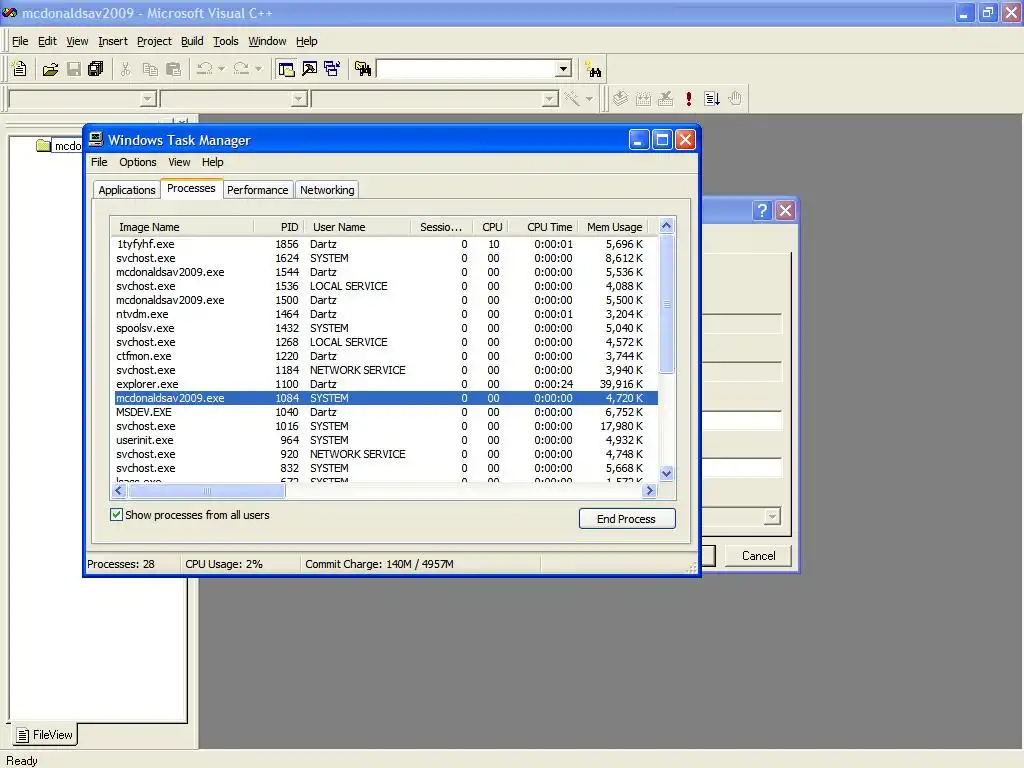The height and width of the screenshot is (768, 1024).
Task: Switch to the Applications tab
Action: 127,189
